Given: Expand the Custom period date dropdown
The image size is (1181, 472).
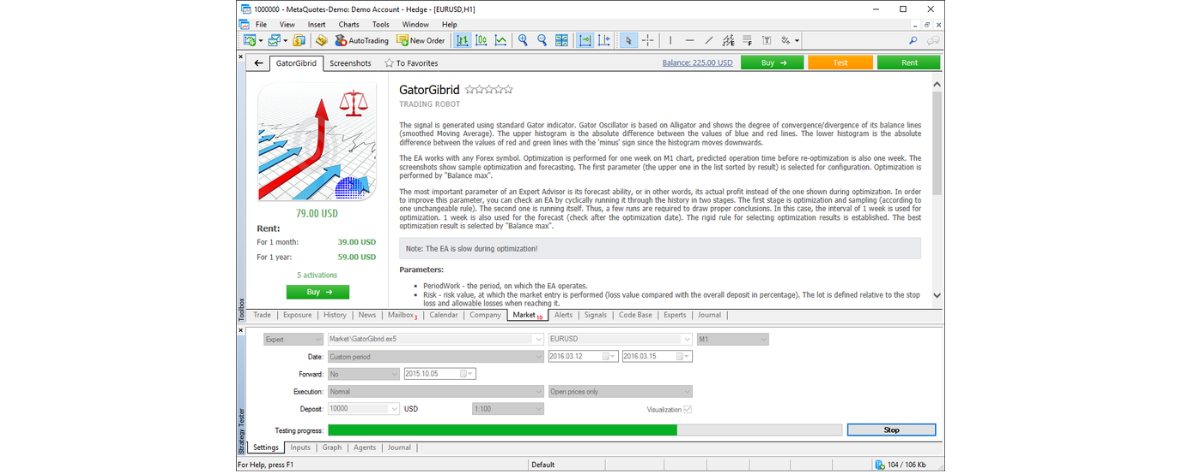Looking at the screenshot, I should click(435, 356).
